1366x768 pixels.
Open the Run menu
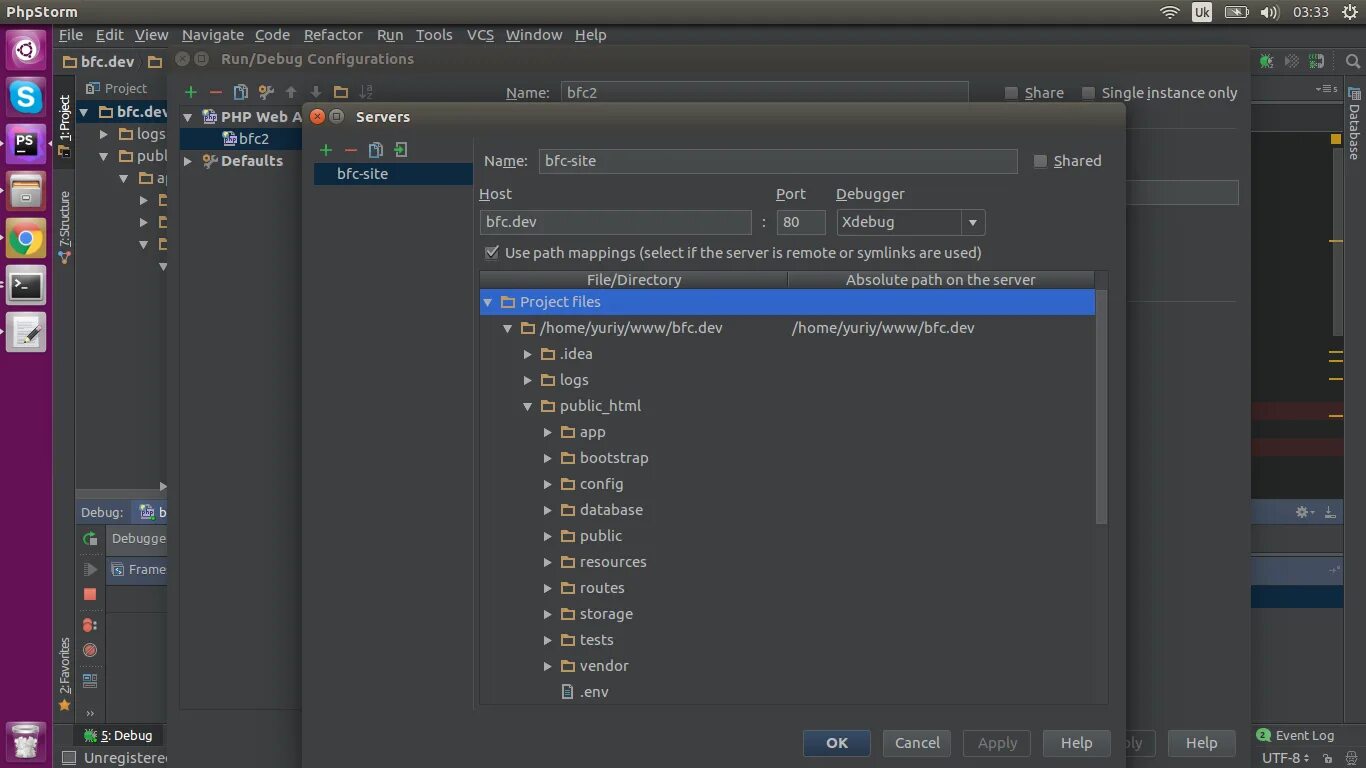point(390,35)
